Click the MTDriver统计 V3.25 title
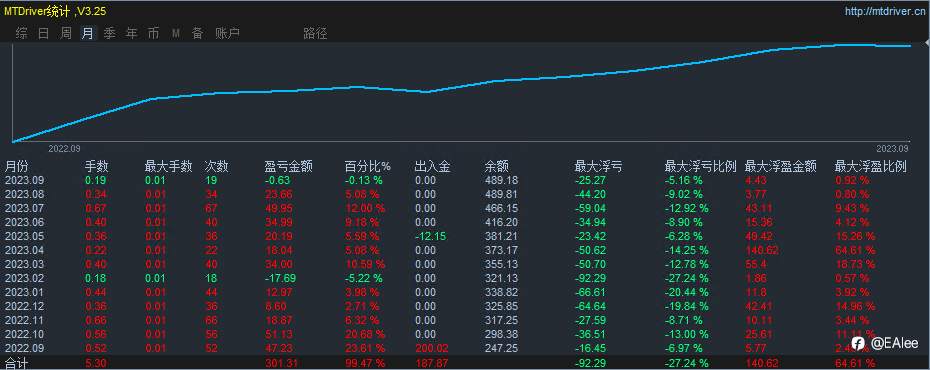Screen dimensions: 930x370 55,11
